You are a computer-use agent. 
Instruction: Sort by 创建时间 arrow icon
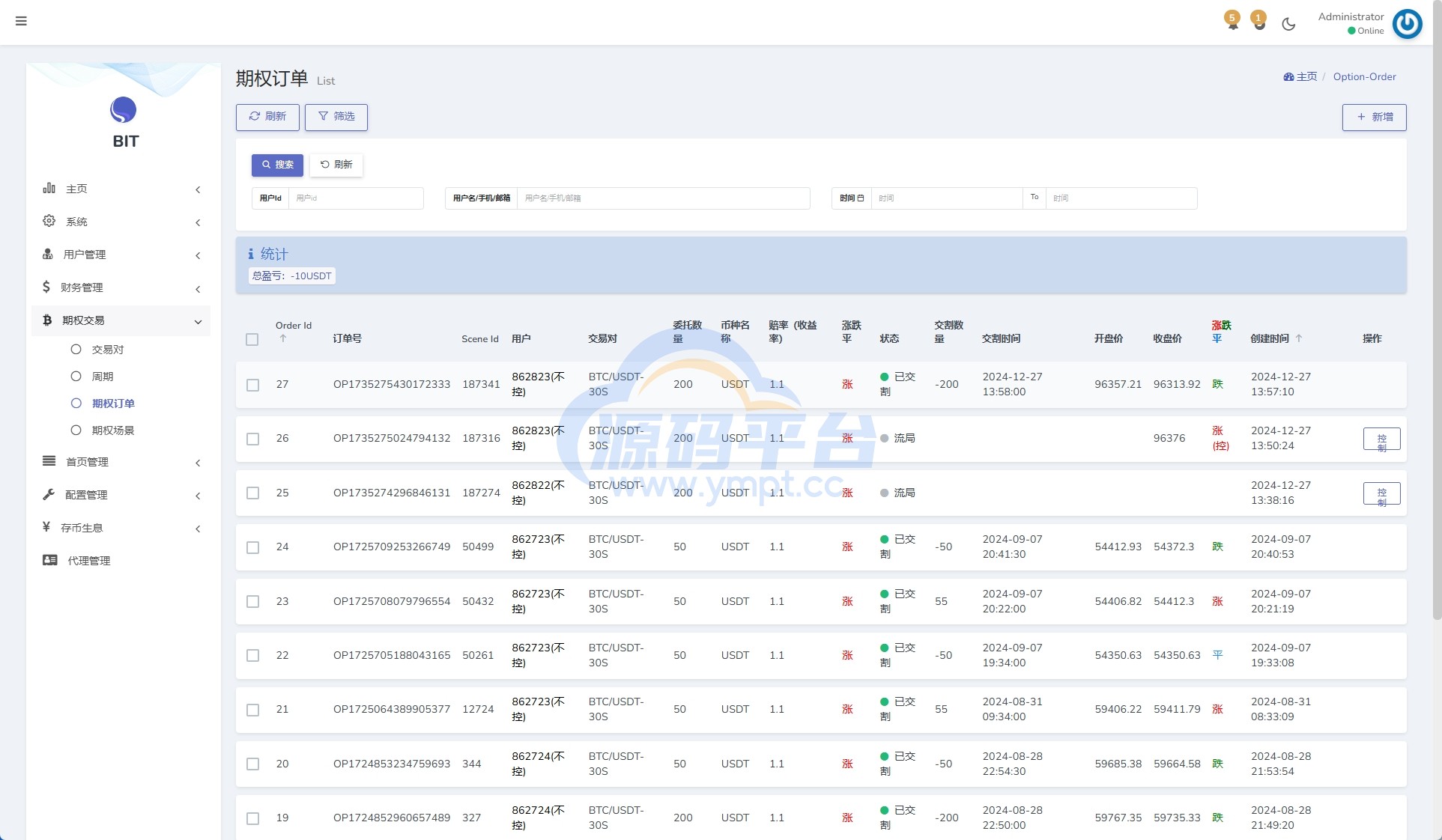pos(1299,338)
